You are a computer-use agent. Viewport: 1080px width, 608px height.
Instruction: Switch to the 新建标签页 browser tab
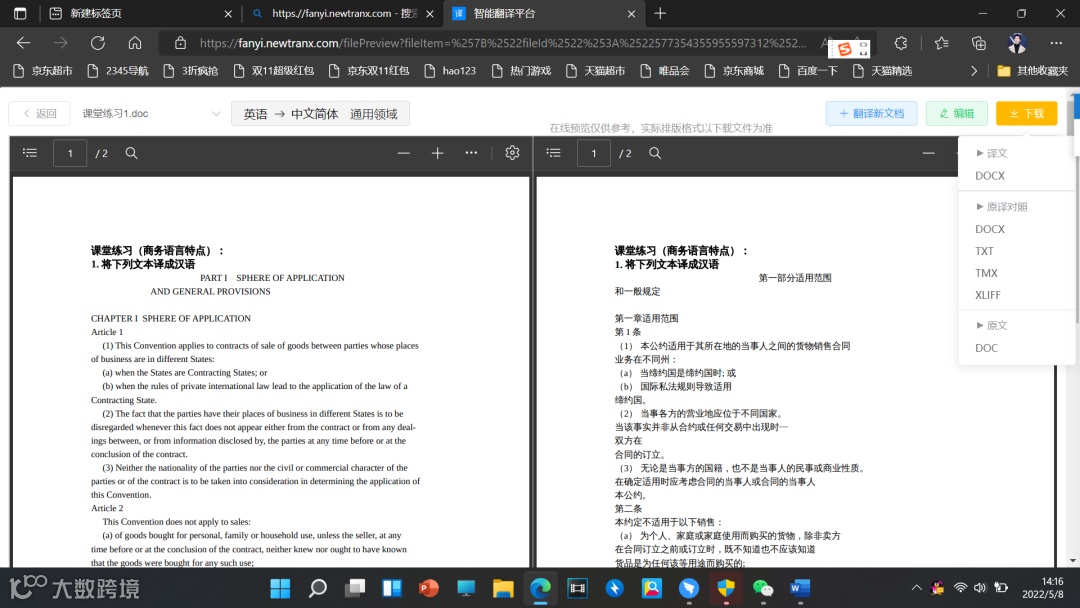tap(140, 13)
